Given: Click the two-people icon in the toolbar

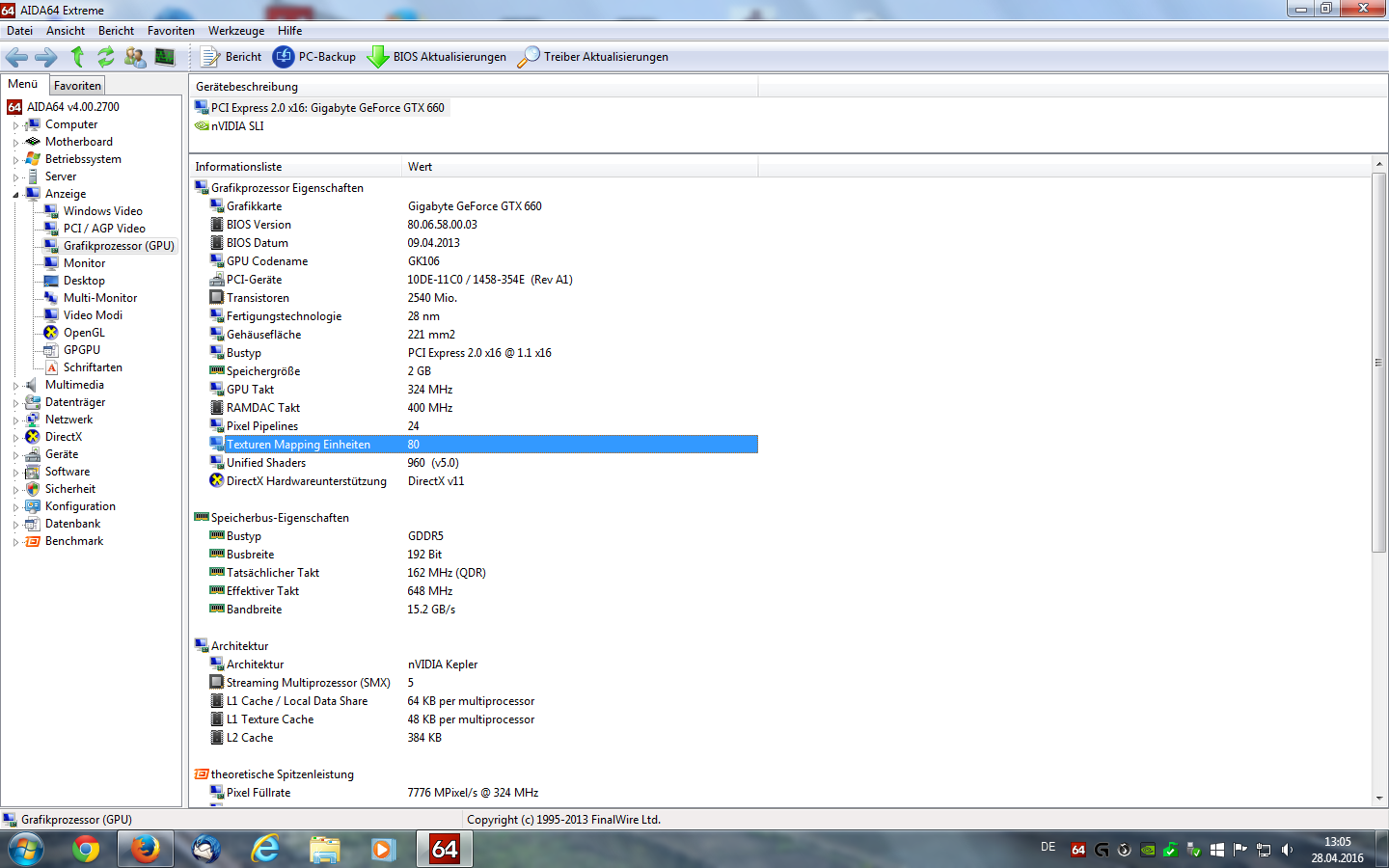Looking at the screenshot, I should (135, 57).
